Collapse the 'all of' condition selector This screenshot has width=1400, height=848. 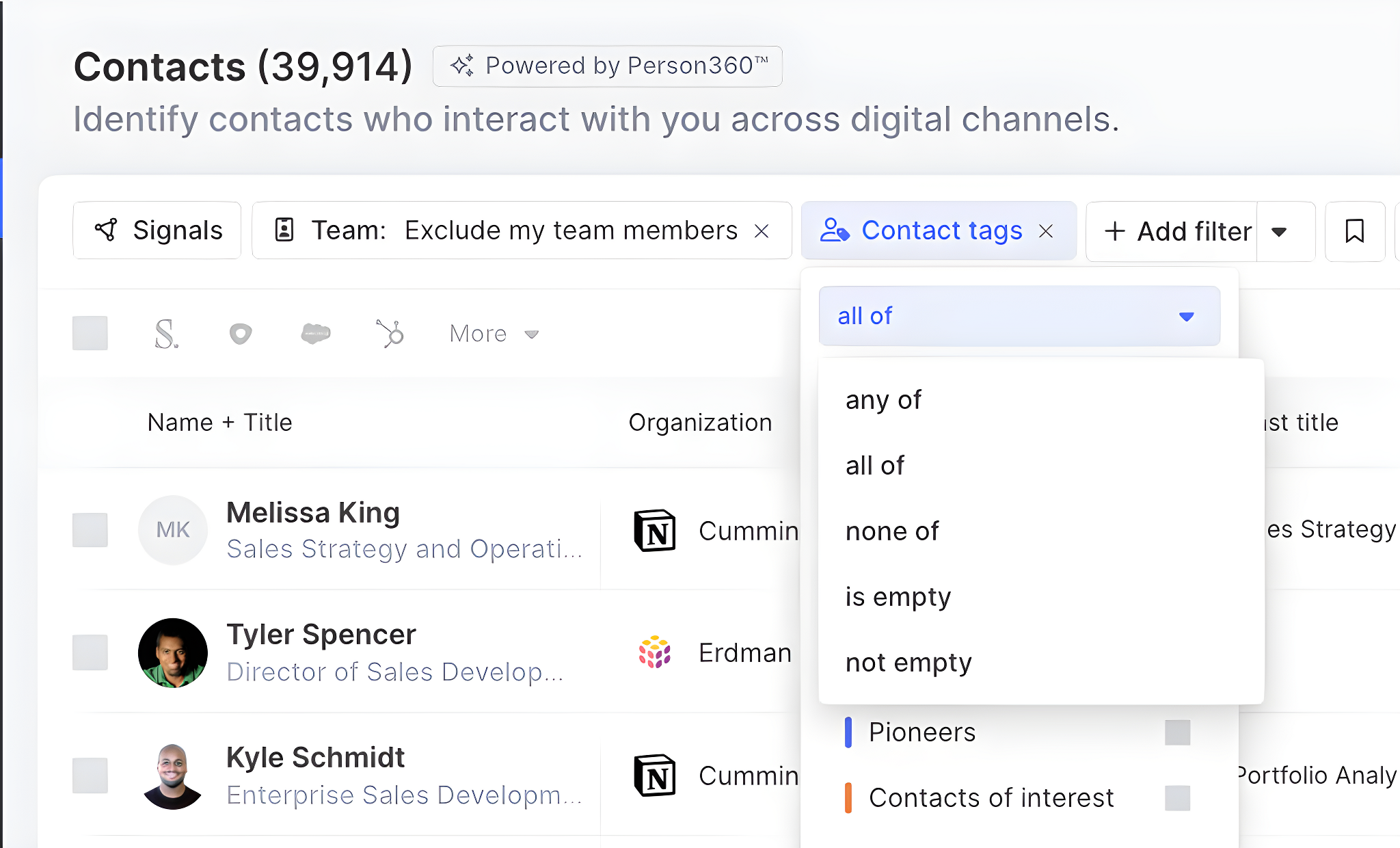[x=1019, y=316]
